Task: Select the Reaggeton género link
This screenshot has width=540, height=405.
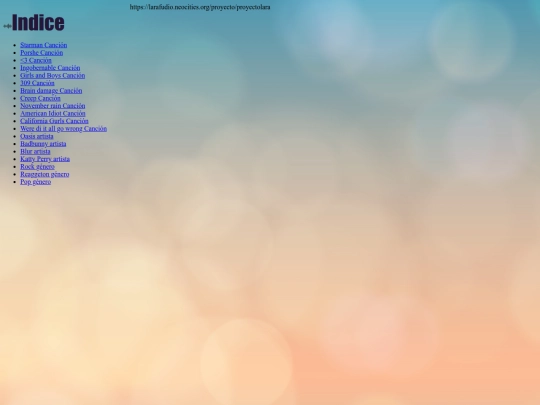Action: [45, 174]
